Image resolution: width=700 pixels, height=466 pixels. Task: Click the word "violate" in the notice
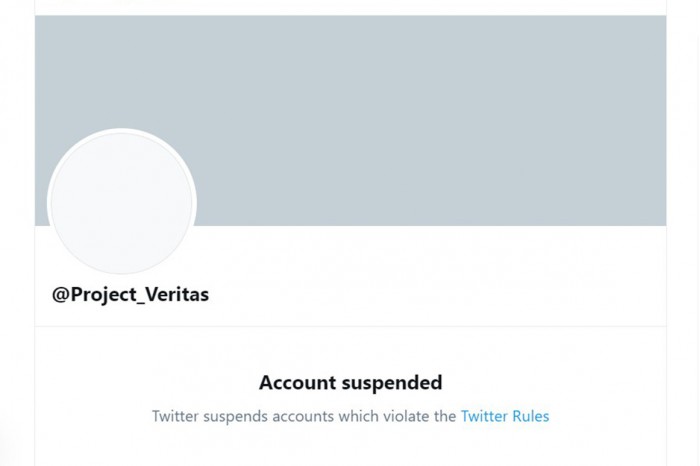[395, 416]
